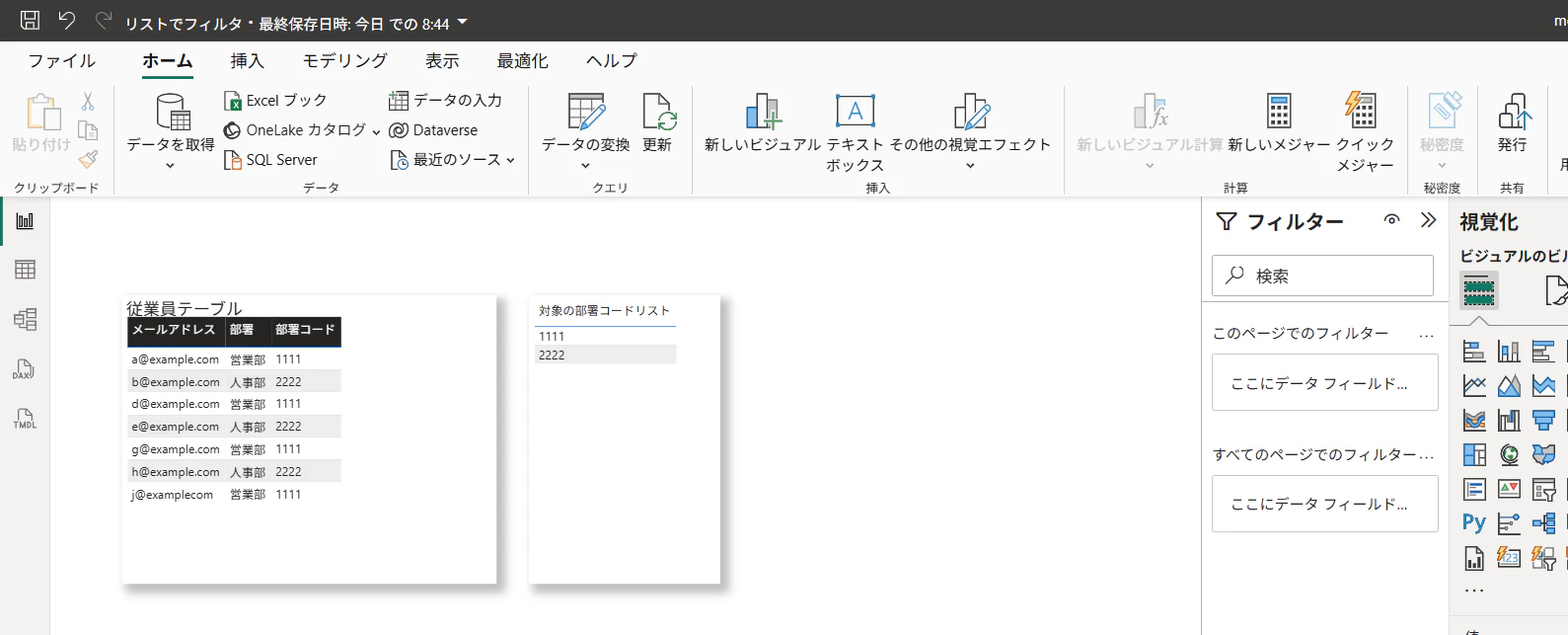1568x635 pixels.
Task: Click 新しいメジャー button
Action: pyautogui.click(x=1279, y=123)
